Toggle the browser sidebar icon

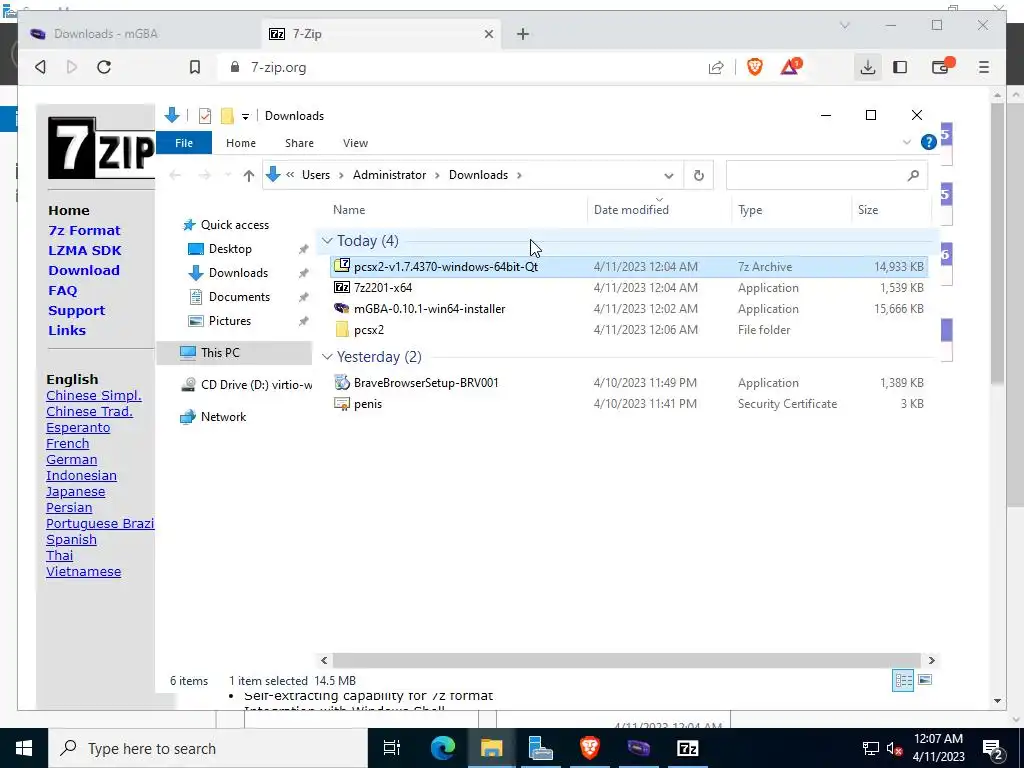coord(900,67)
